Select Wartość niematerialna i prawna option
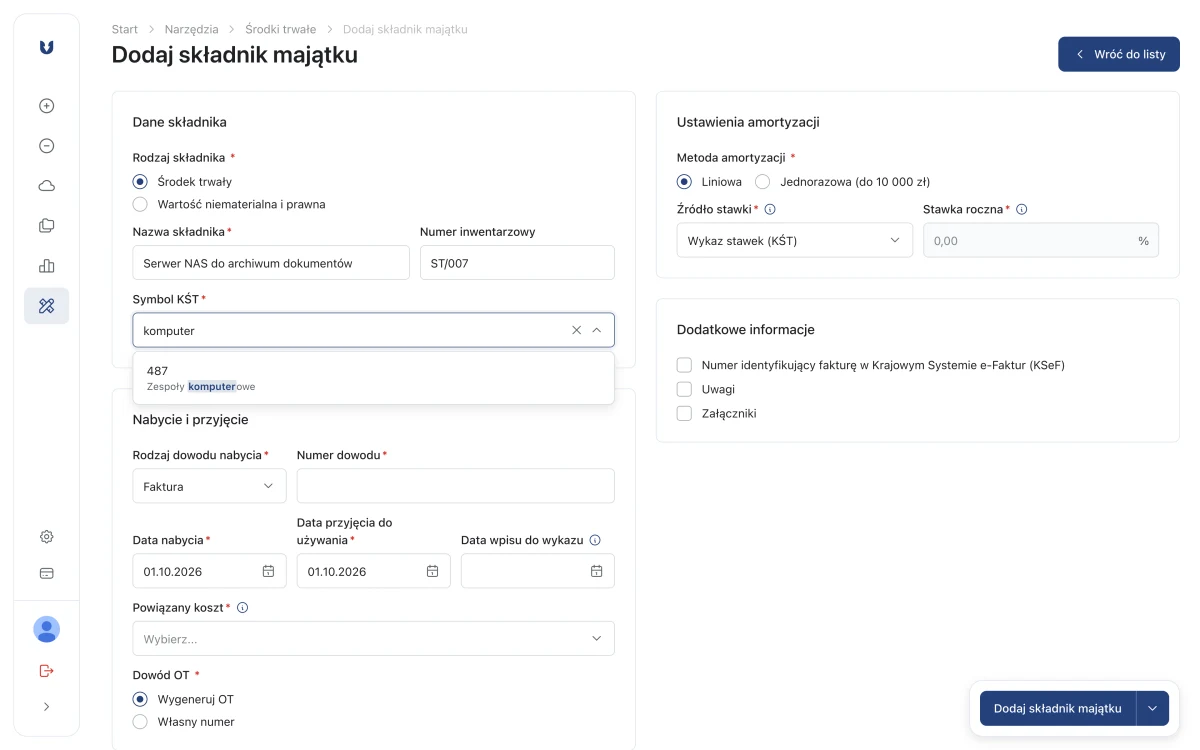The height and width of the screenshot is (750, 1200). coord(140,204)
